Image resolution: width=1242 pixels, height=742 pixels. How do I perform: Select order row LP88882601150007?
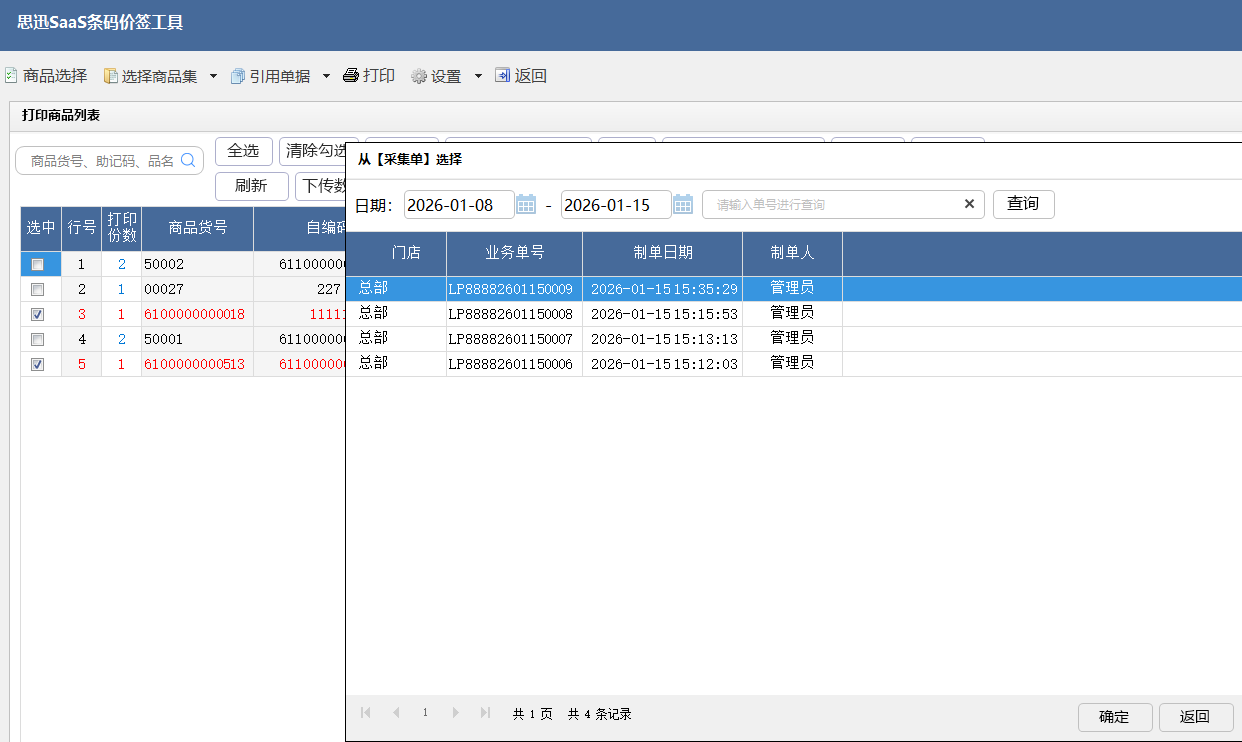tap(510, 339)
